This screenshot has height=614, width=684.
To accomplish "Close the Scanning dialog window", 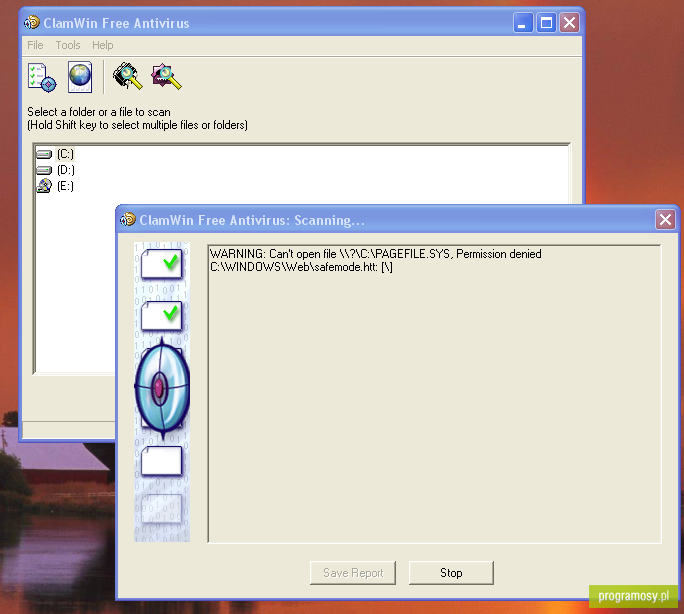I will coord(665,219).
